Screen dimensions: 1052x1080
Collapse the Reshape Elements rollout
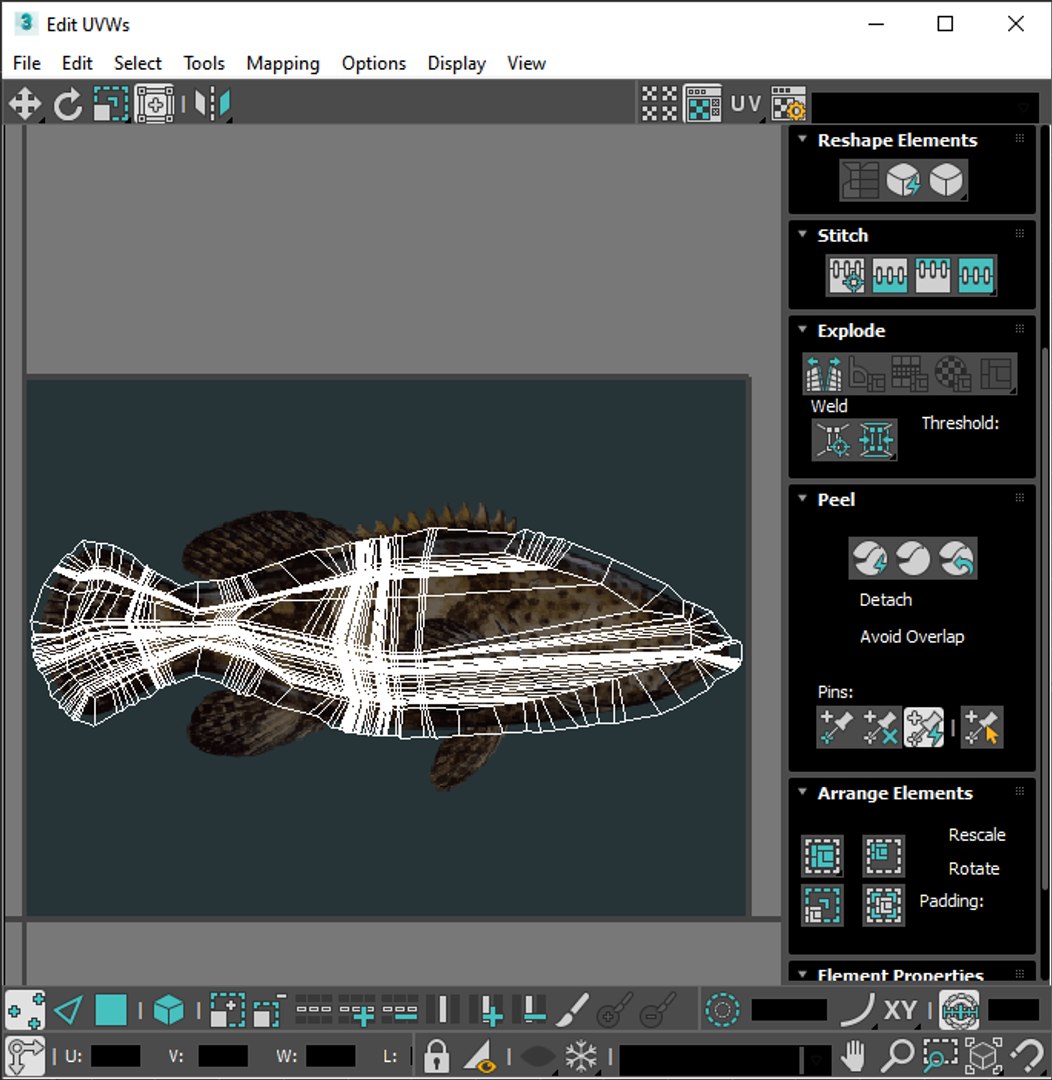[x=802, y=138]
